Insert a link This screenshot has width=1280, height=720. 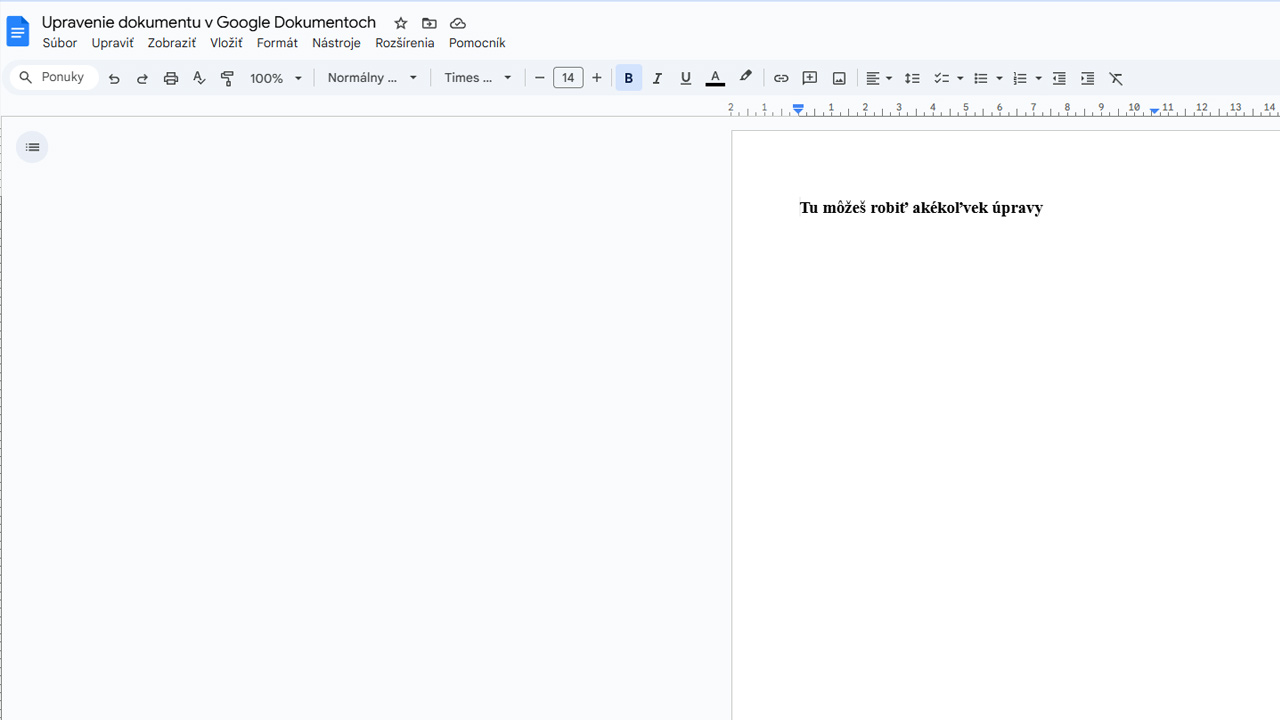781,78
